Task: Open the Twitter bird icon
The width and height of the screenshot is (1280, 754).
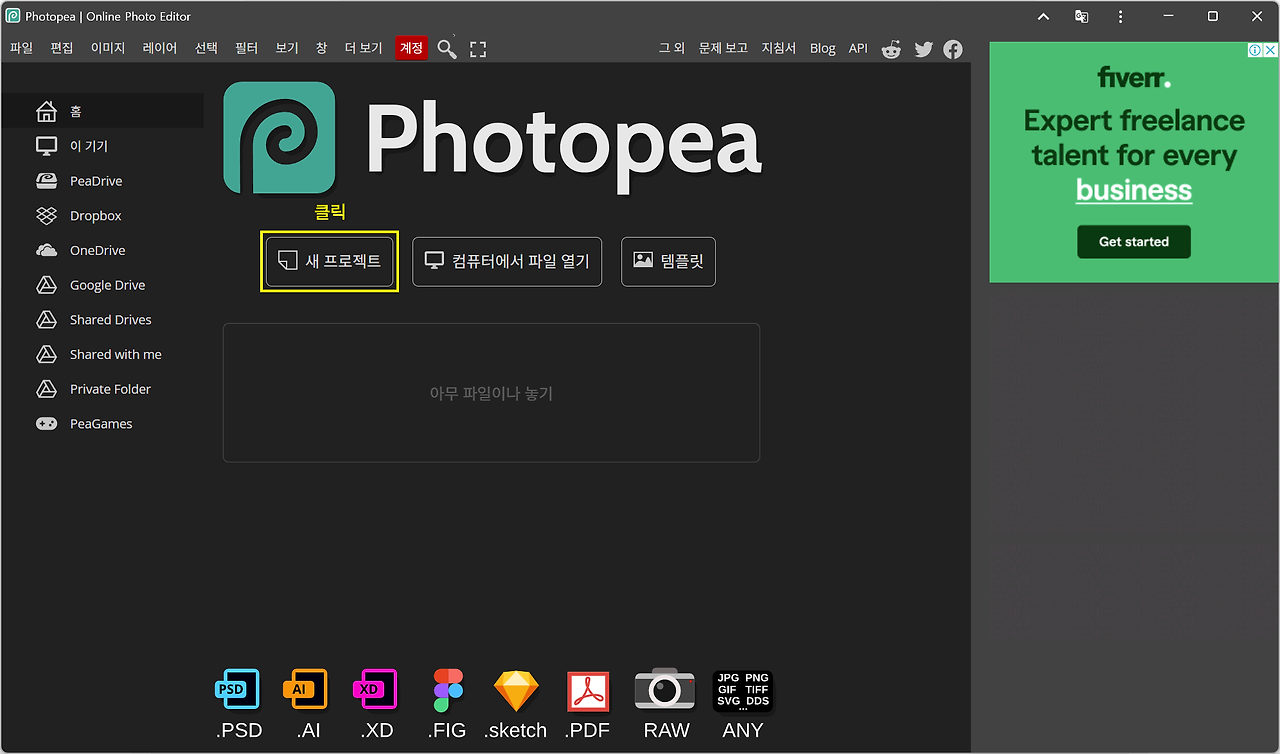Action: pos(923,49)
